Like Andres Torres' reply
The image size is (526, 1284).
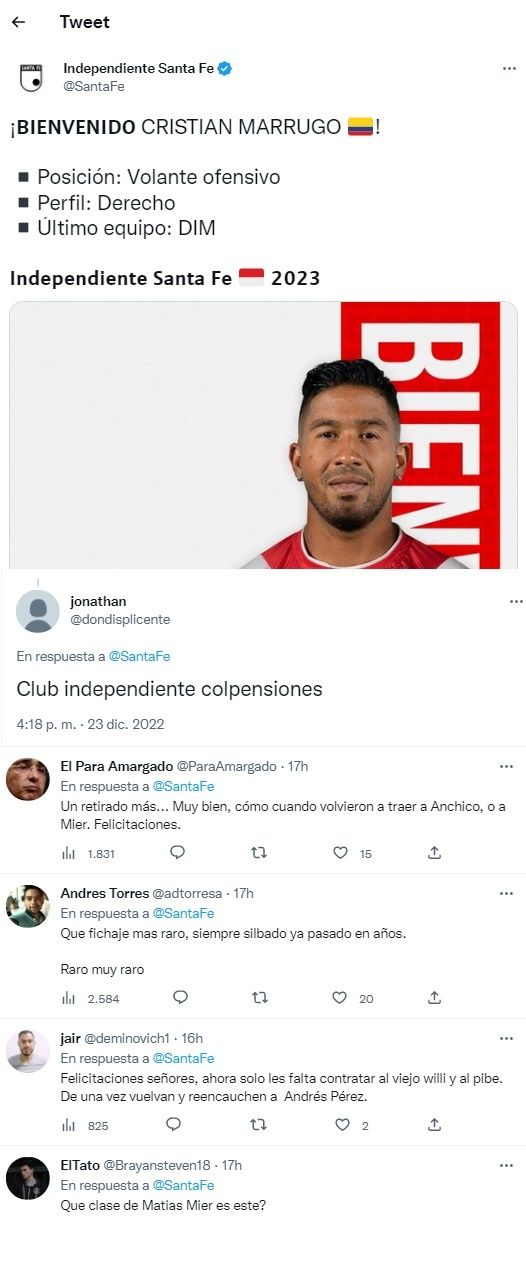tap(339, 998)
